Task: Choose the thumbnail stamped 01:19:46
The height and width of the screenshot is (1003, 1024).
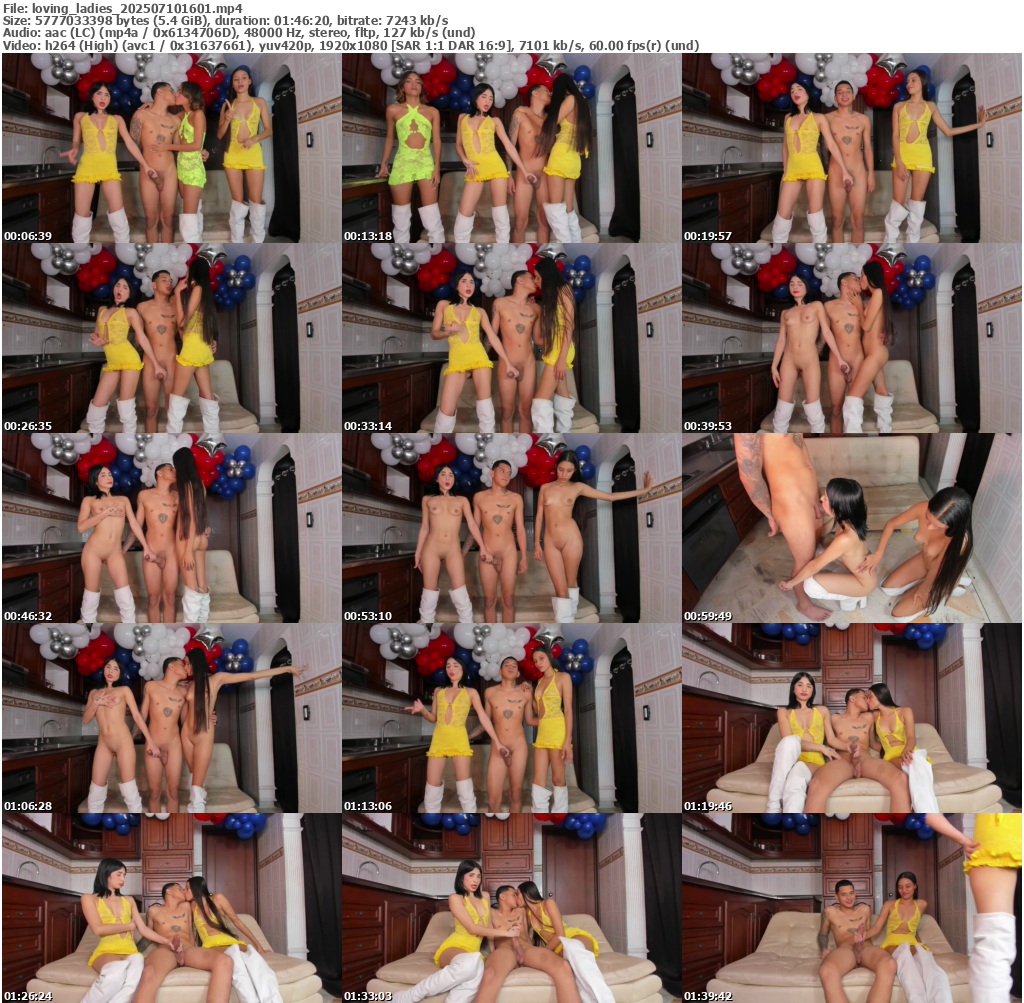Action: [851, 718]
